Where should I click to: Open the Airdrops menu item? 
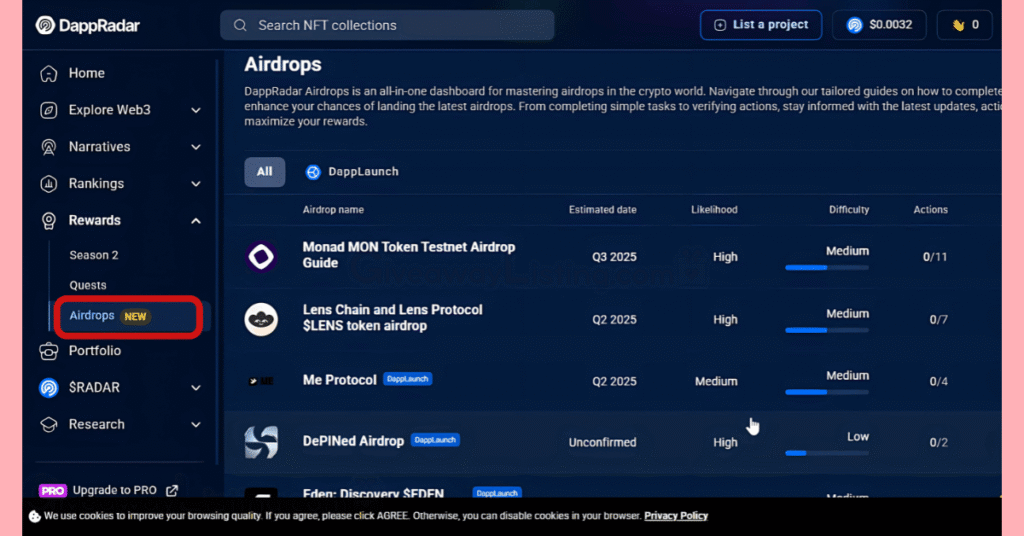[128, 317]
